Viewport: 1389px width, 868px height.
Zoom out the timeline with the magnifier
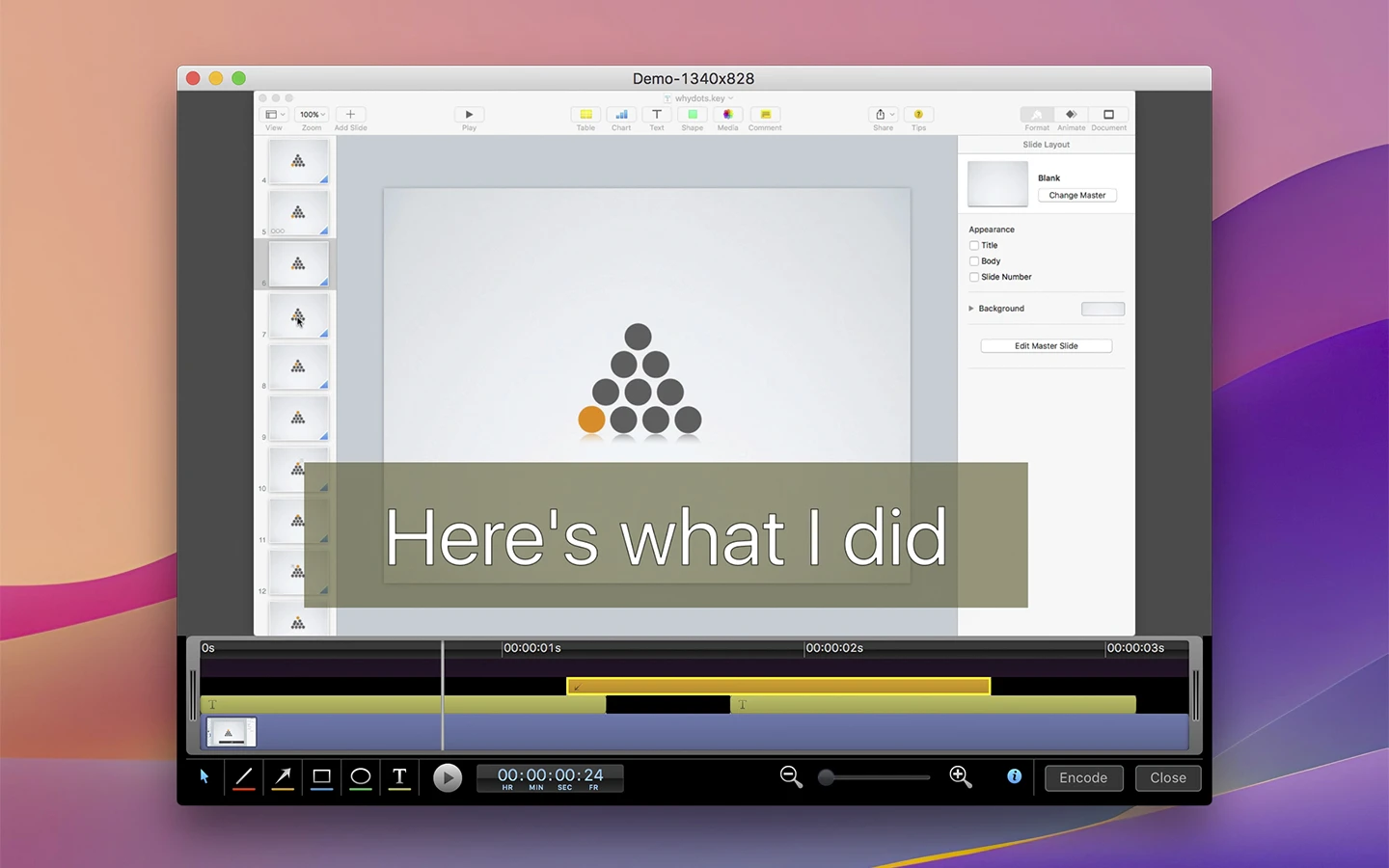pyautogui.click(x=791, y=777)
